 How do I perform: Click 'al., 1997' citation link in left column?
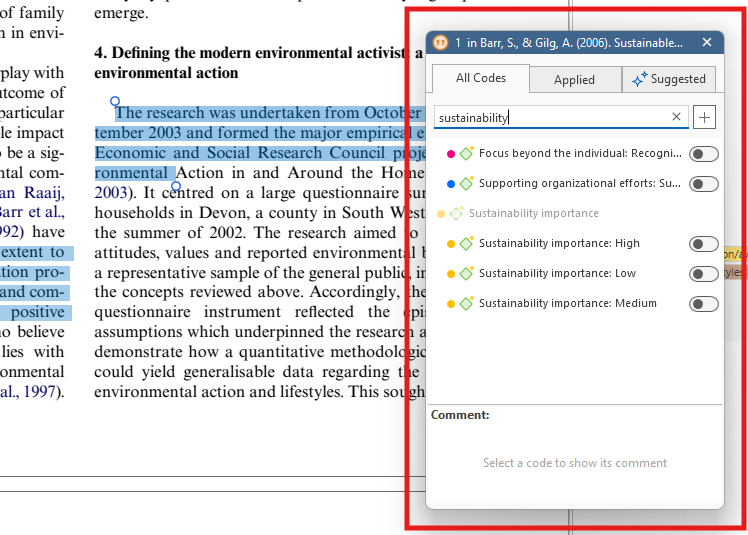[28, 392]
